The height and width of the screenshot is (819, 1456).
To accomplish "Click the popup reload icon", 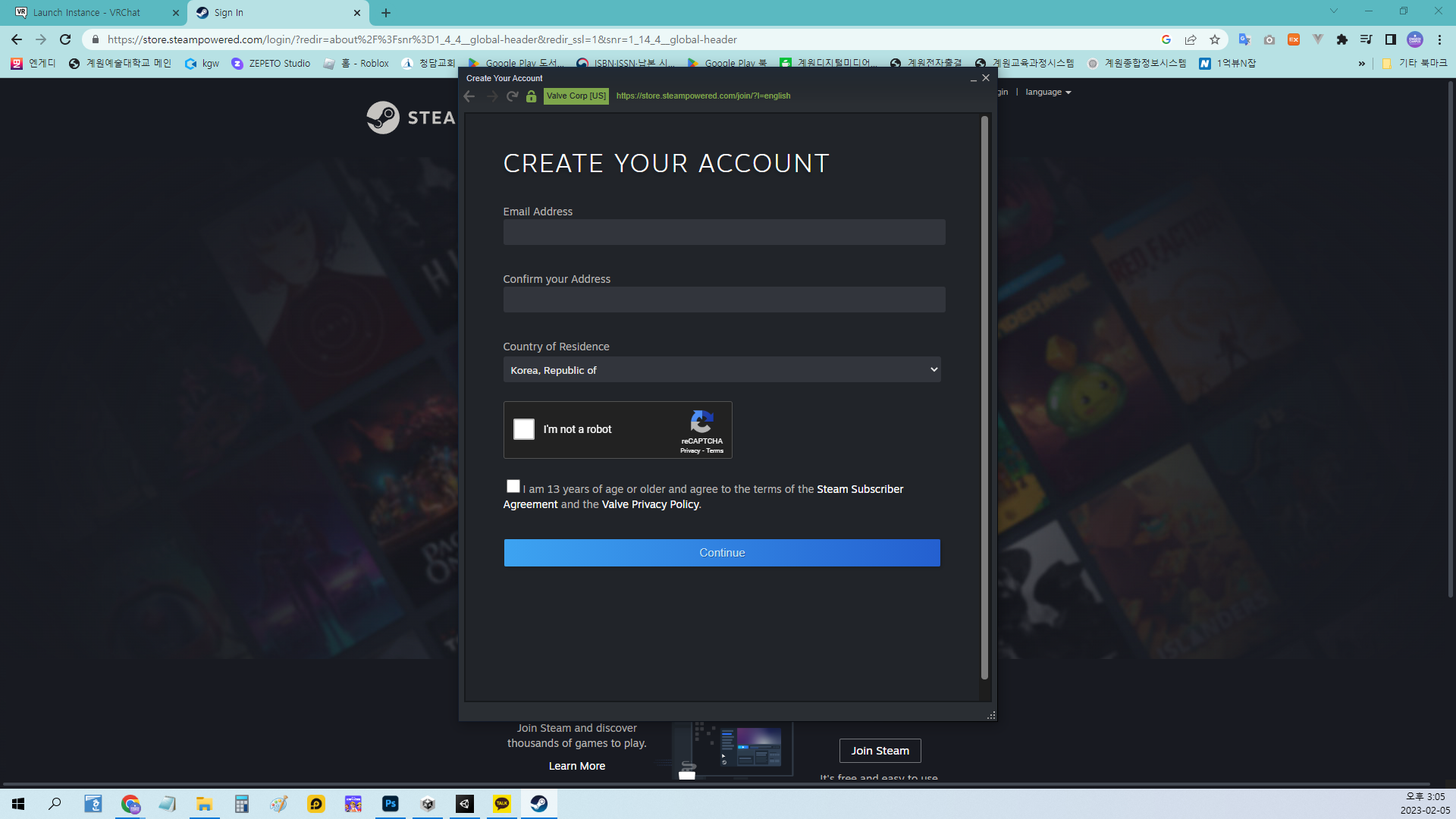I will (513, 96).
